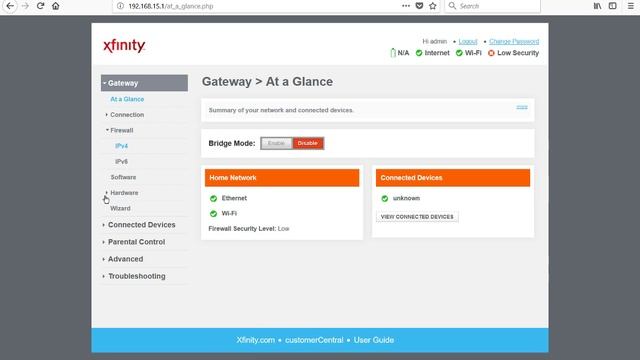Enable Bridge Mode

point(276,143)
